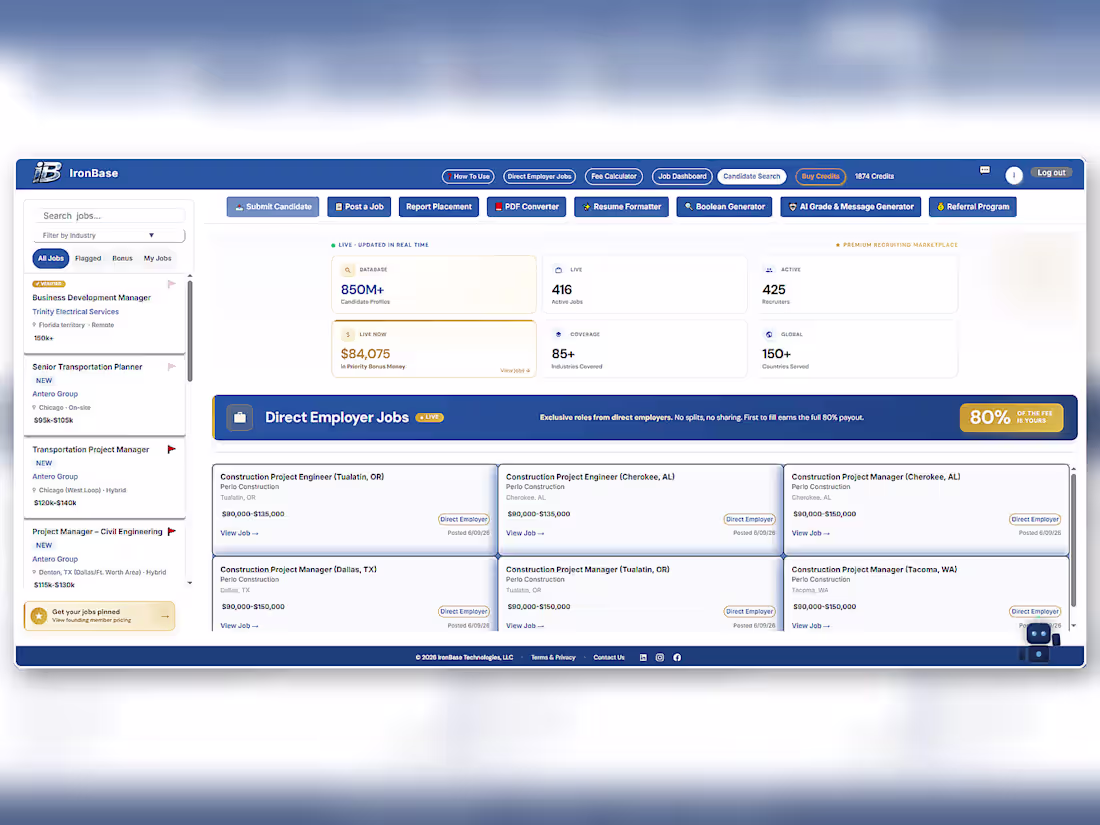Flag the Senior Transportation Planner job

[x=172, y=367]
